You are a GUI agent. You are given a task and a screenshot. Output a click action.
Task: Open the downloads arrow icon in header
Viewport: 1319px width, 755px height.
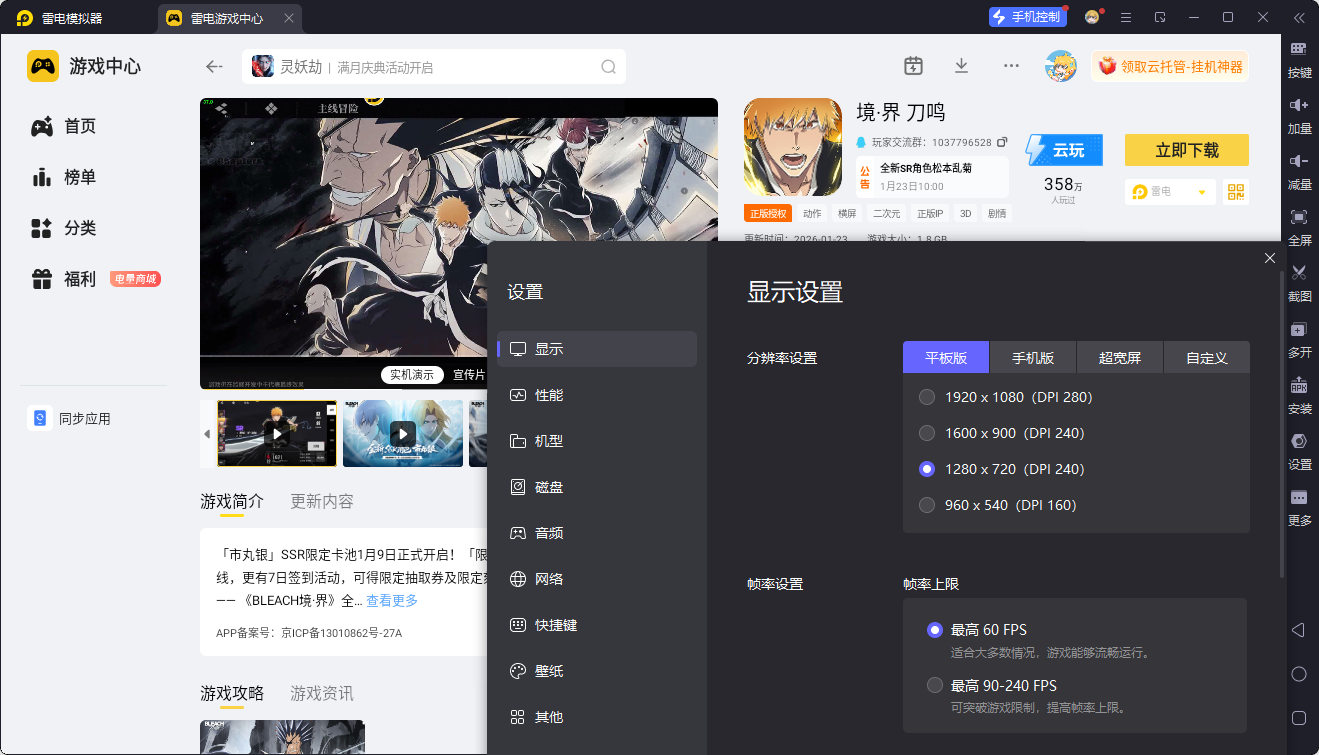coord(961,66)
